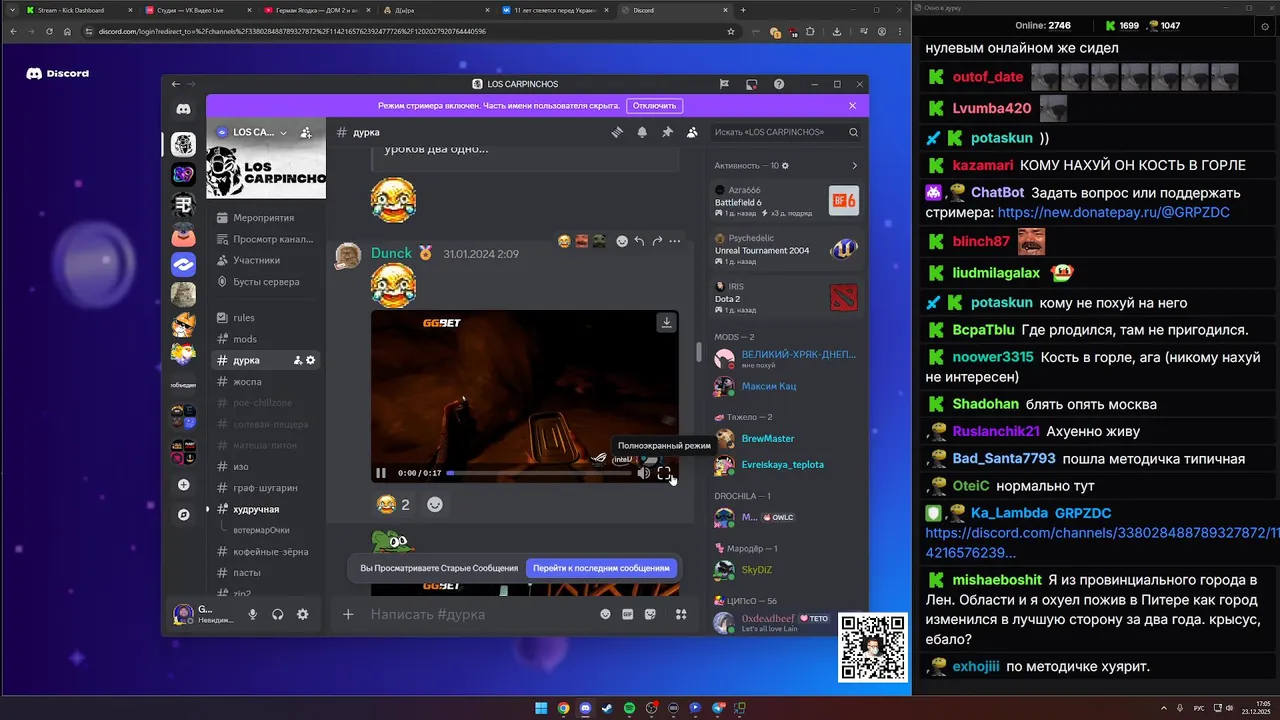
Task: Open notification settings bell icon
Action: (x=642, y=132)
